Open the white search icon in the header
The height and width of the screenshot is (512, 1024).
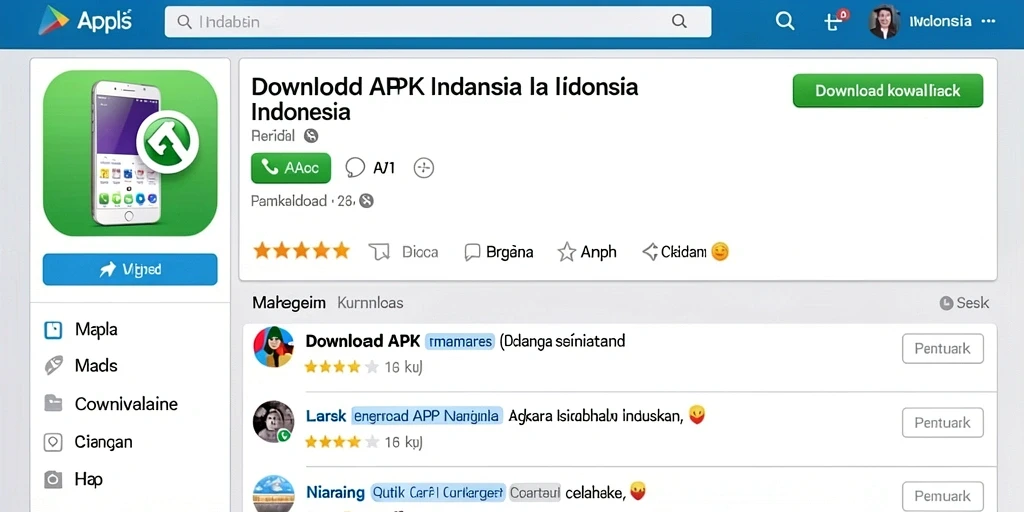(x=784, y=21)
